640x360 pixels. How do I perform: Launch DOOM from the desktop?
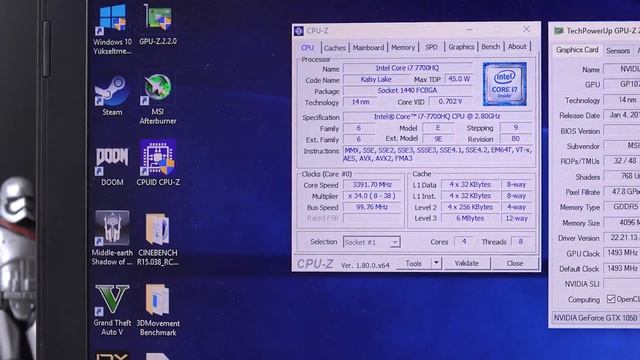coord(112,167)
